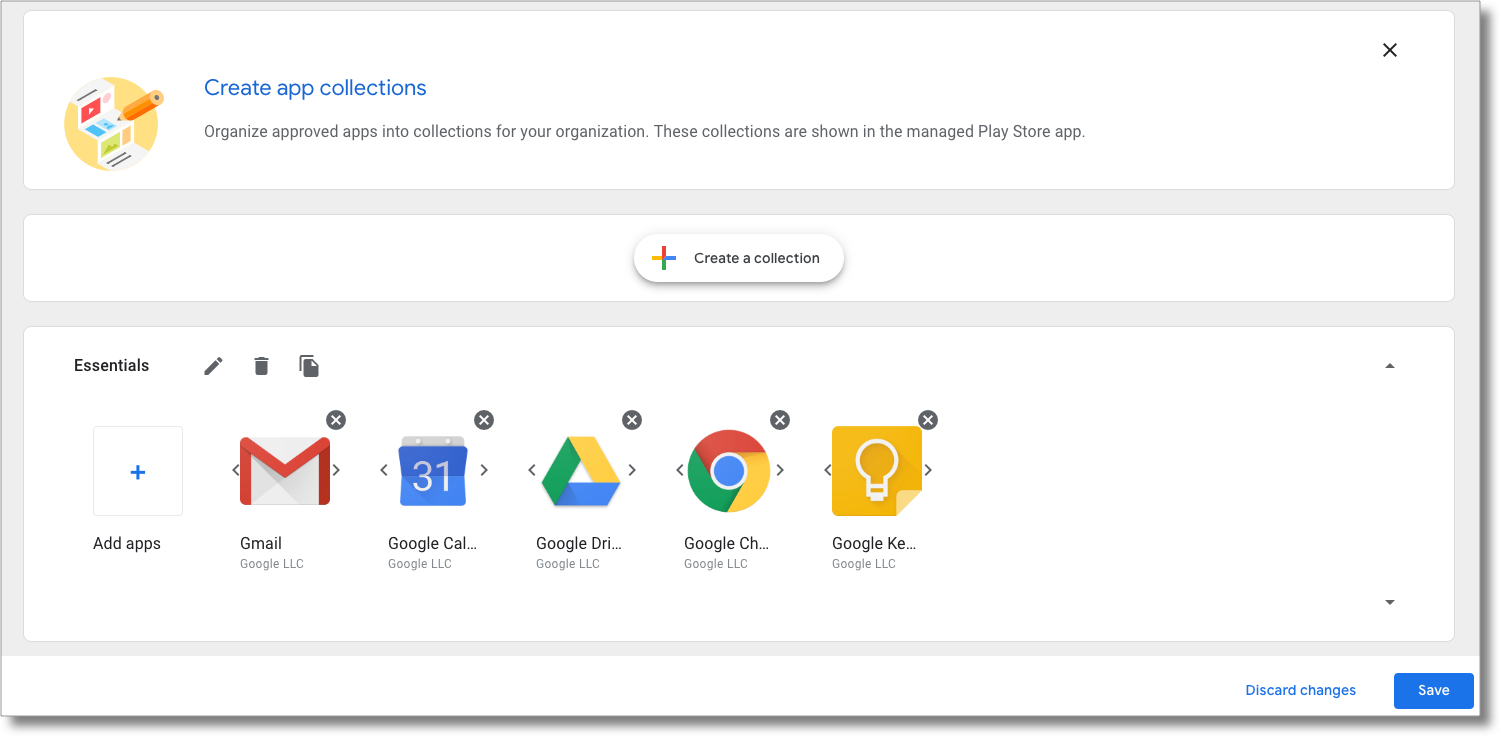Open the Gmail app icon
Image resolution: width=1501 pixels, height=737 pixels.
[285, 470]
